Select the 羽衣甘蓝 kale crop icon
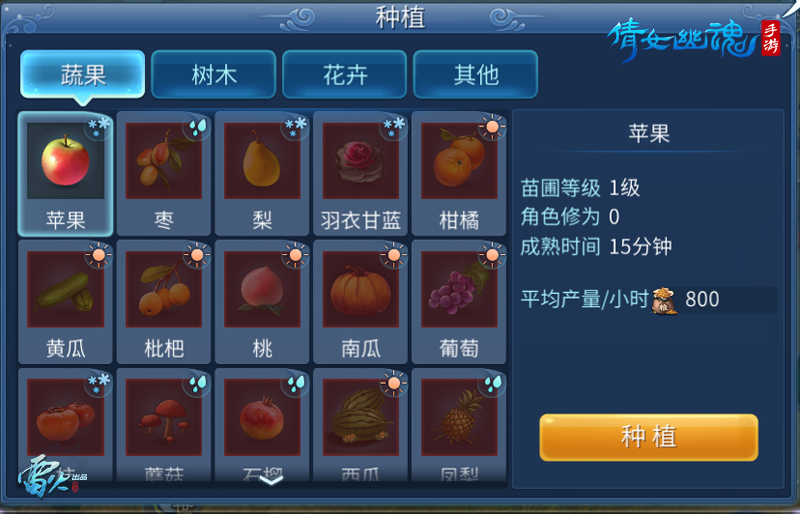This screenshot has height=514, width=800. (x=361, y=161)
